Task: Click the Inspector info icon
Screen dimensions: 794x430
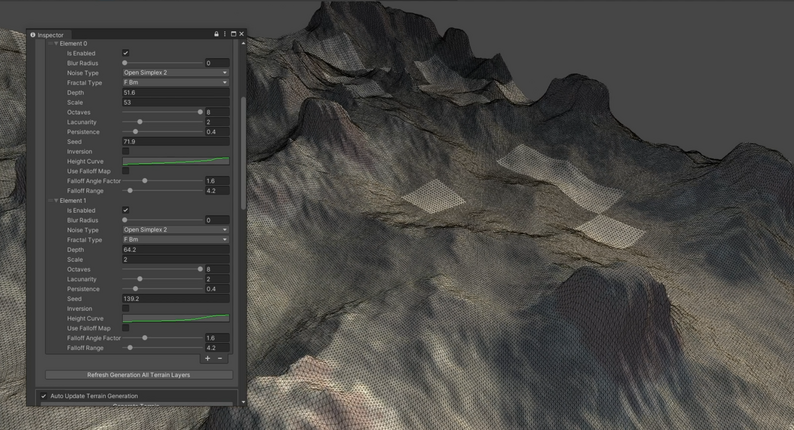Action: point(33,35)
